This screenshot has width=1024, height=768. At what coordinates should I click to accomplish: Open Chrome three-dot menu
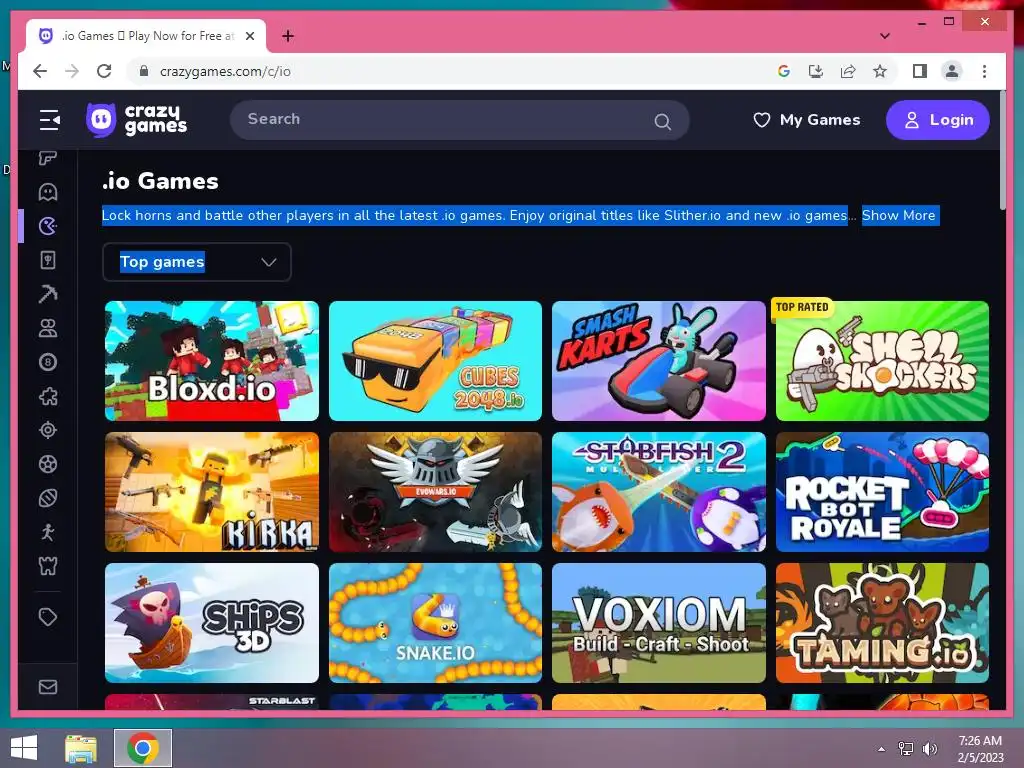pos(984,71)
